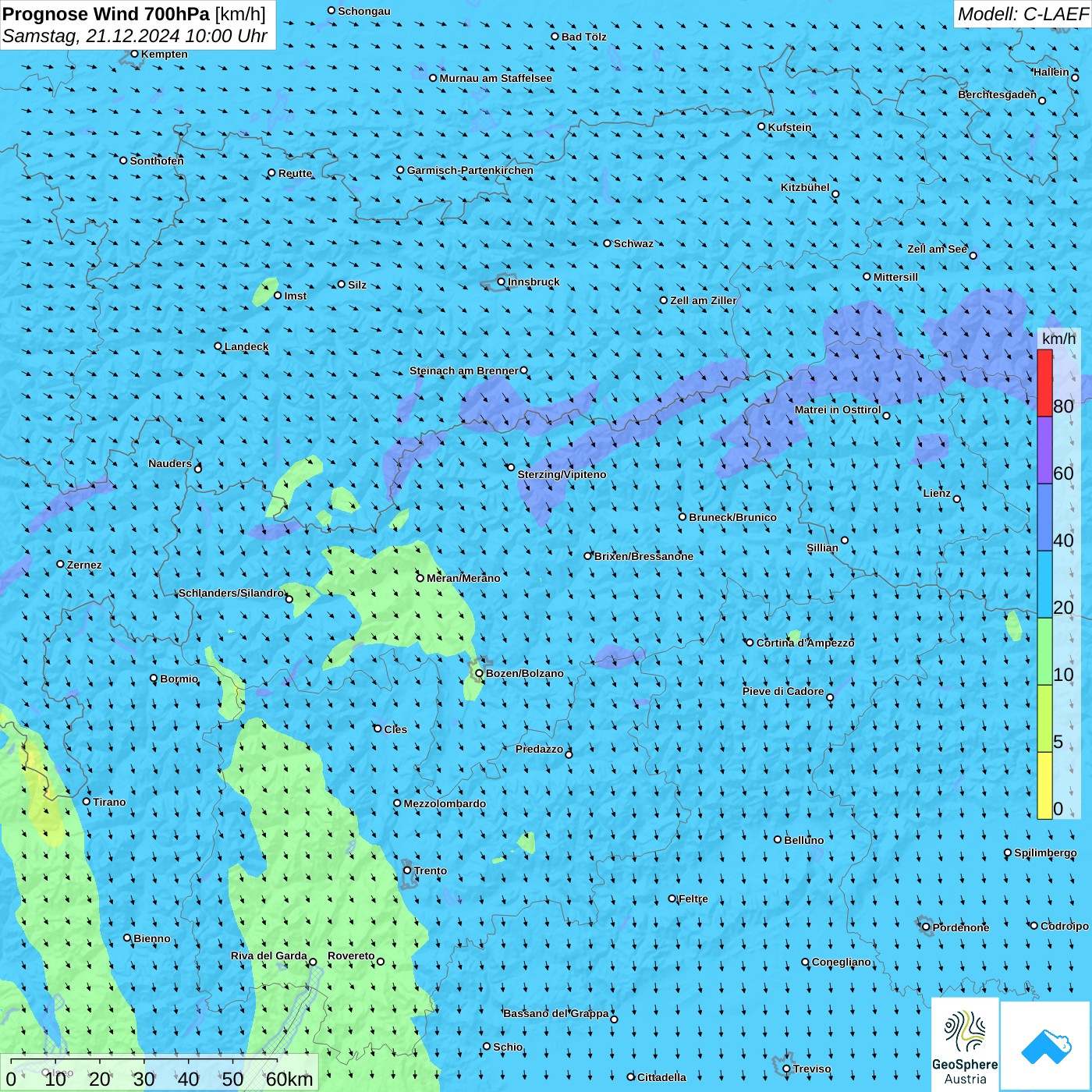Select the Belluno city label
1092x1092 pixels.
coord(803,840)
